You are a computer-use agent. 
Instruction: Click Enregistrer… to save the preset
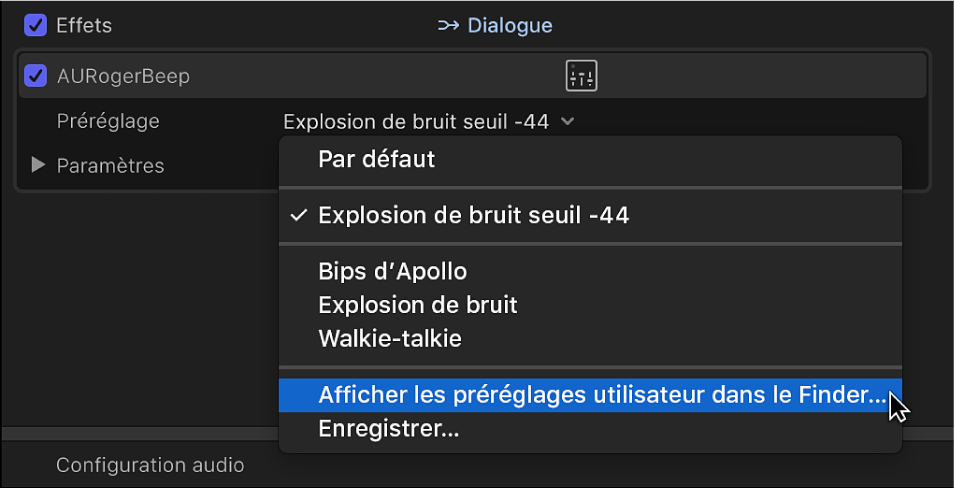point(388,429)
